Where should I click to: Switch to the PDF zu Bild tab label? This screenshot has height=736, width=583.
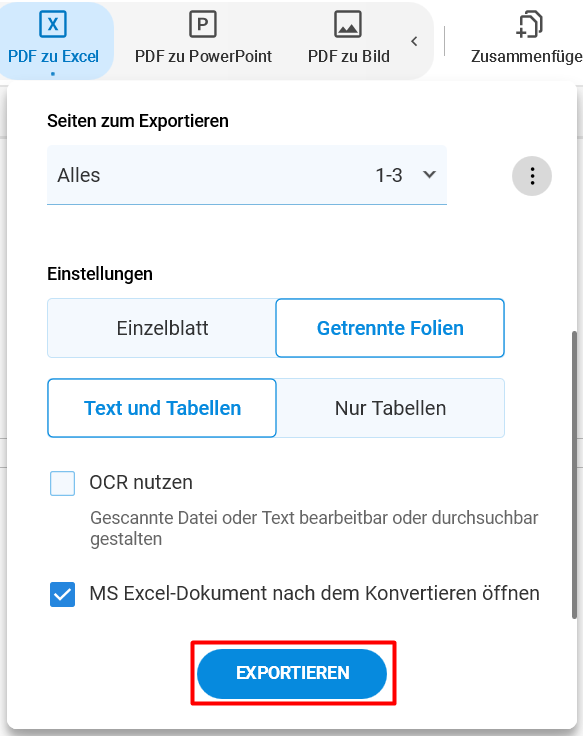(x=349, y=56)
